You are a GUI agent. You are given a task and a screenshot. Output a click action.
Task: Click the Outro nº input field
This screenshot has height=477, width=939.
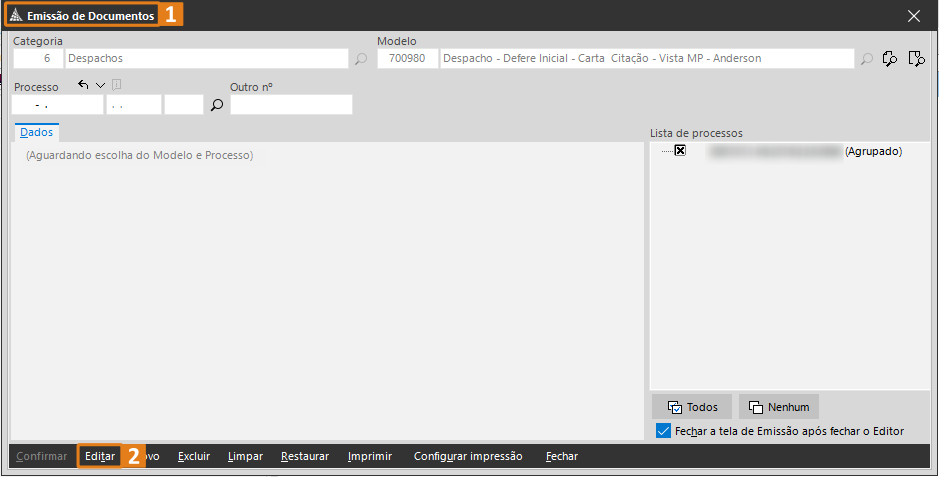[x=291, y=105]
